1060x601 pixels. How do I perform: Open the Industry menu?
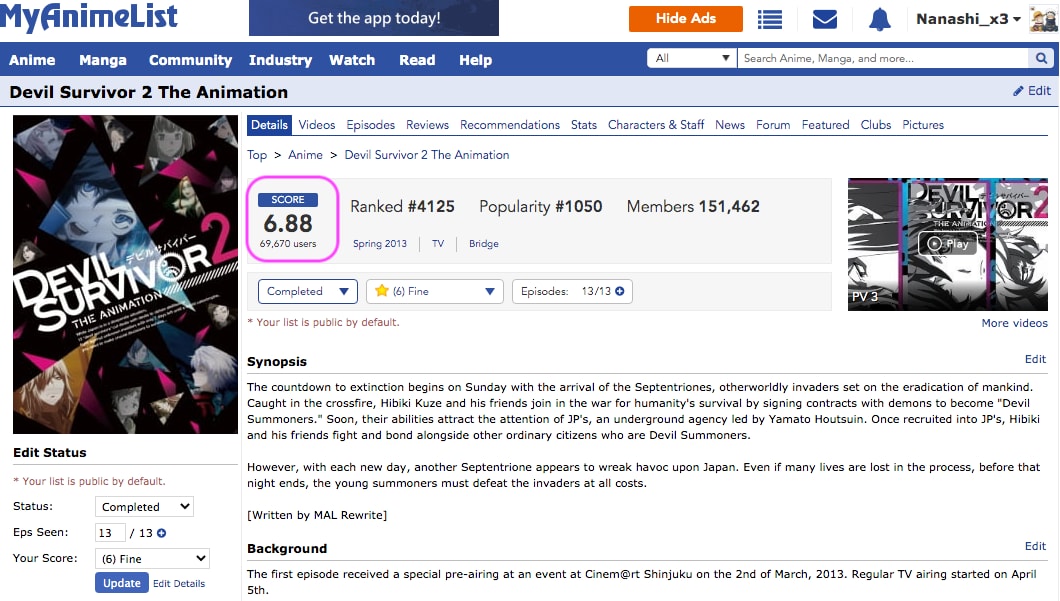tap(281, 60)
